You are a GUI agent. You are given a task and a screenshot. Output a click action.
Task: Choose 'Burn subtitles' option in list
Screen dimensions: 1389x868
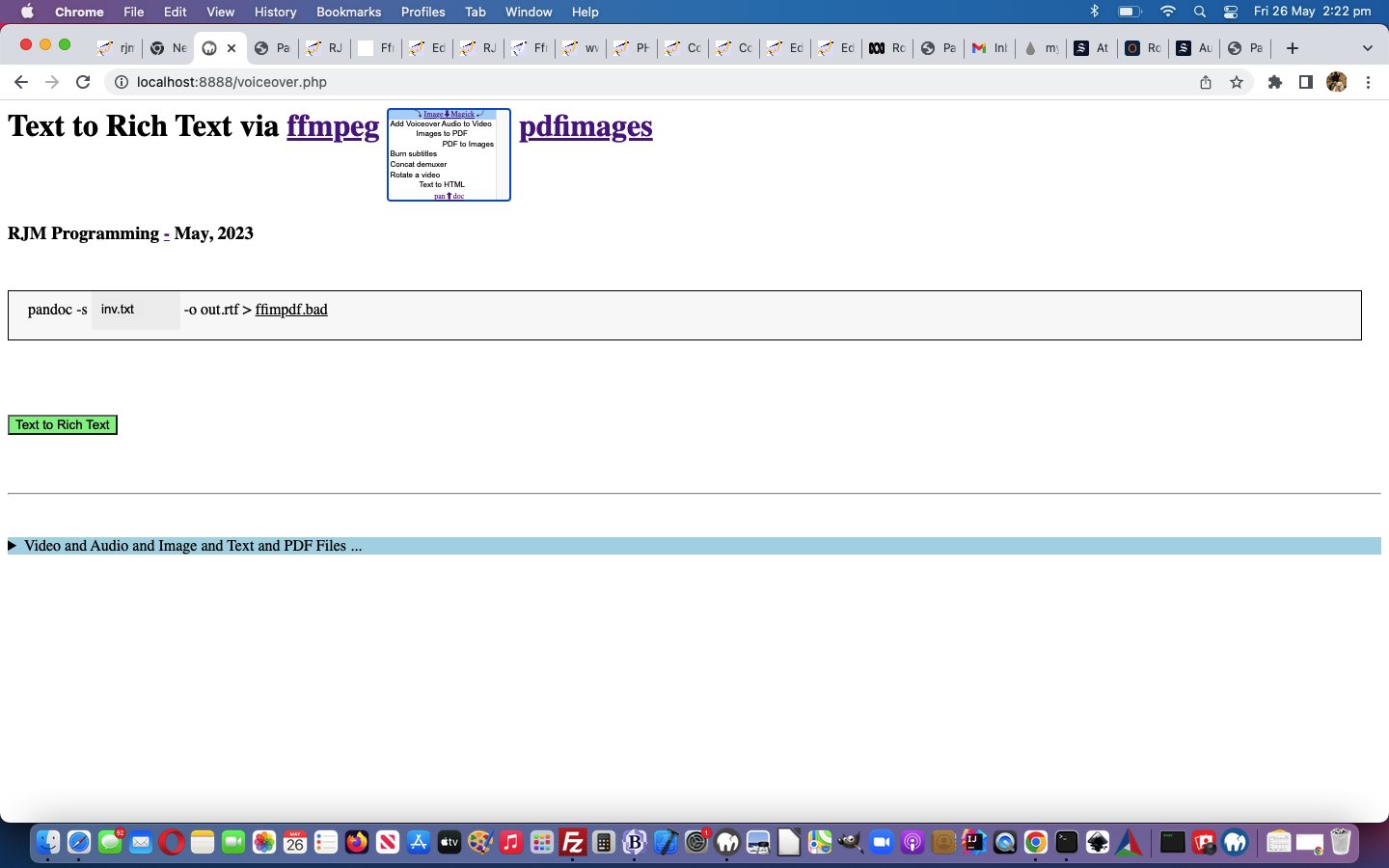tap(414, 153)
